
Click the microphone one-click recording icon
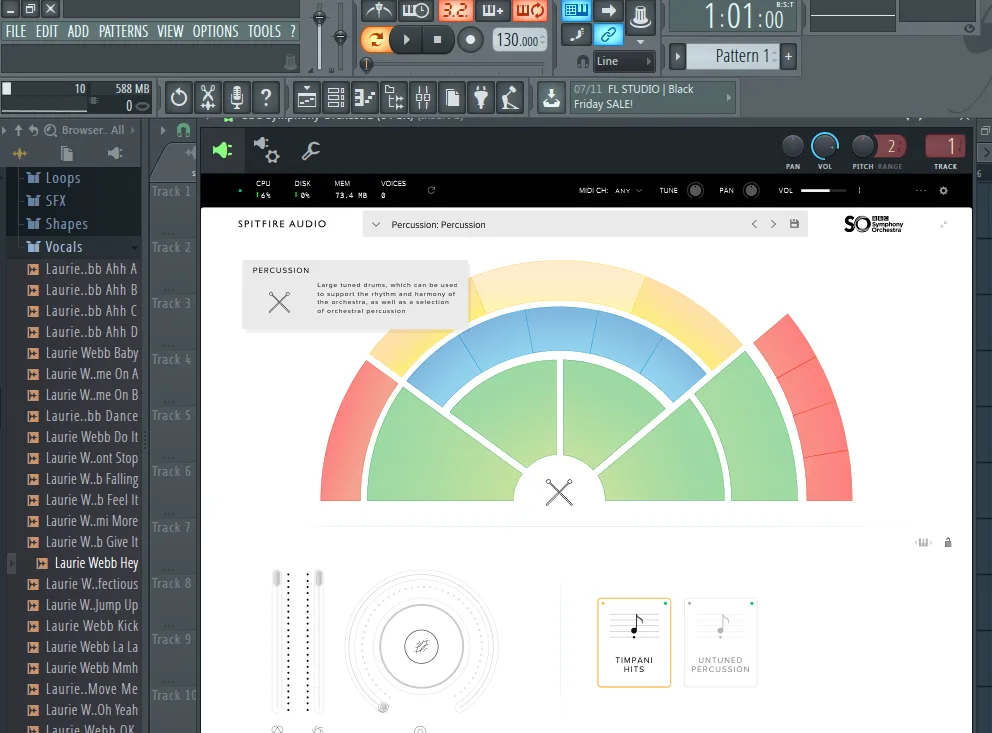(x=237, y=97)
